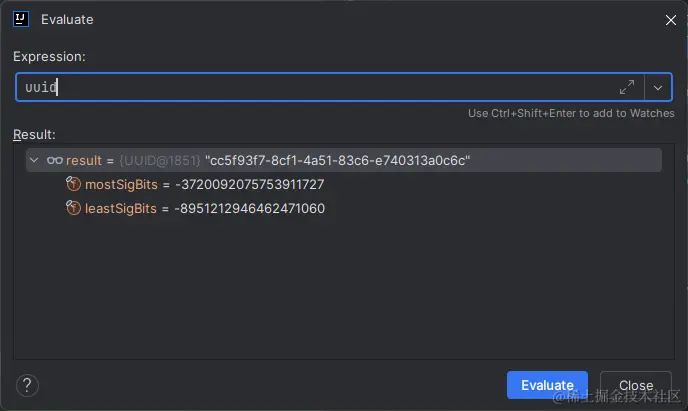The height and width of the screenshot is (411, 688).
Task: Click the mostSigBits numeric value
Action: coord(249,184)
